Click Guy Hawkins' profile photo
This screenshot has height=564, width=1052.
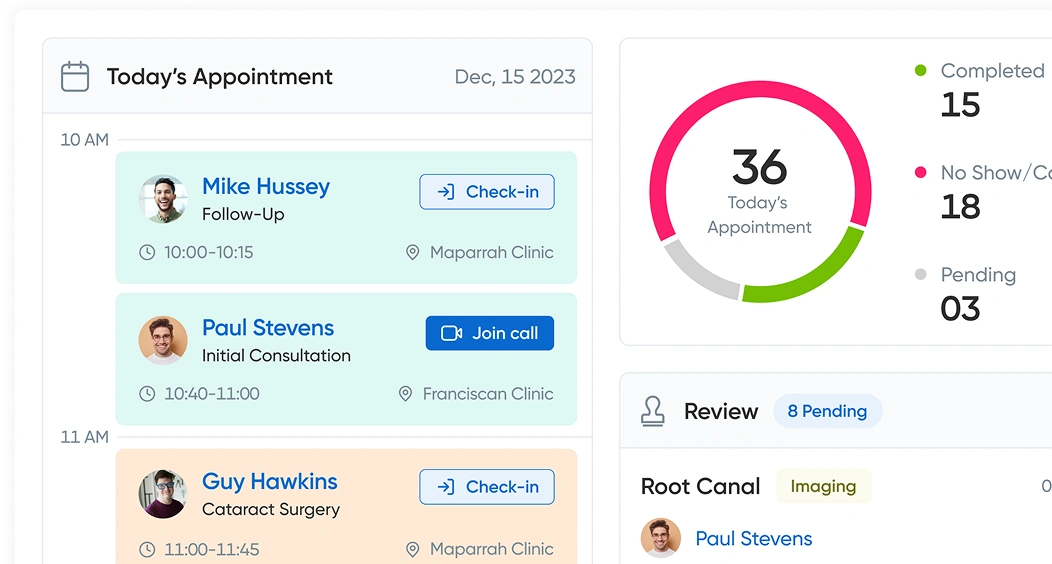(163, 494)
